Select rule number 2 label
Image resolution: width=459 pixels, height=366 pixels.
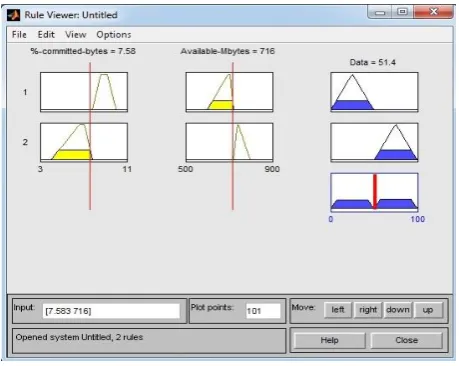(25, 142)
